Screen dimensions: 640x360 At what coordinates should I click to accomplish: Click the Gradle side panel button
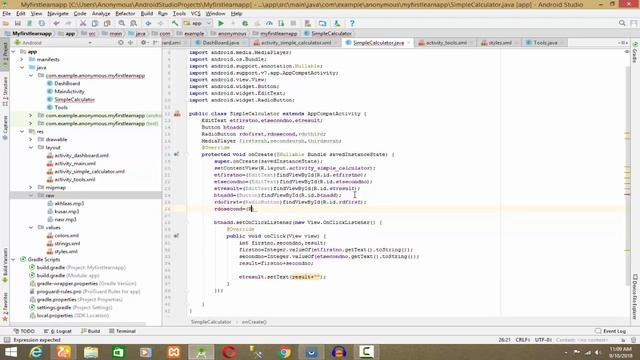(x=635, y=52)
